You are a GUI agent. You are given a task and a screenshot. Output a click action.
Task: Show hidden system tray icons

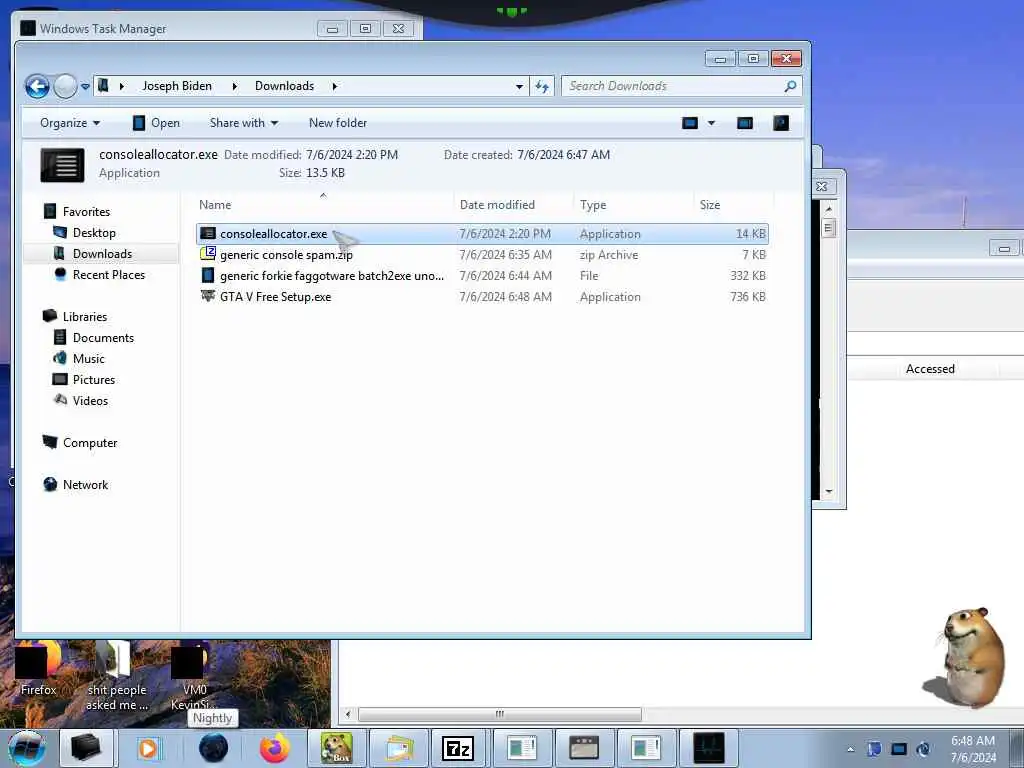pos(850,750)
